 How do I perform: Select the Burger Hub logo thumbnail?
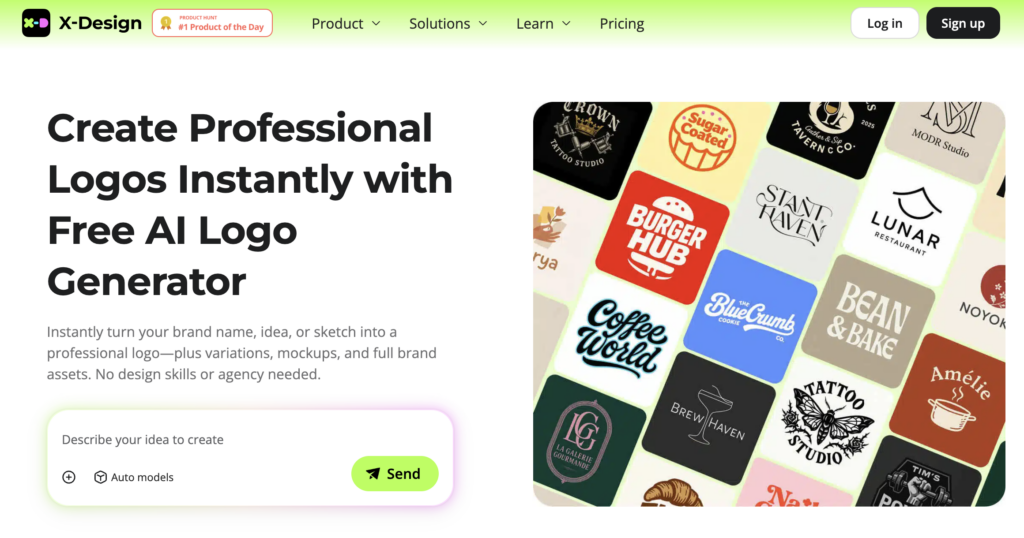click(x=662, y=238)
